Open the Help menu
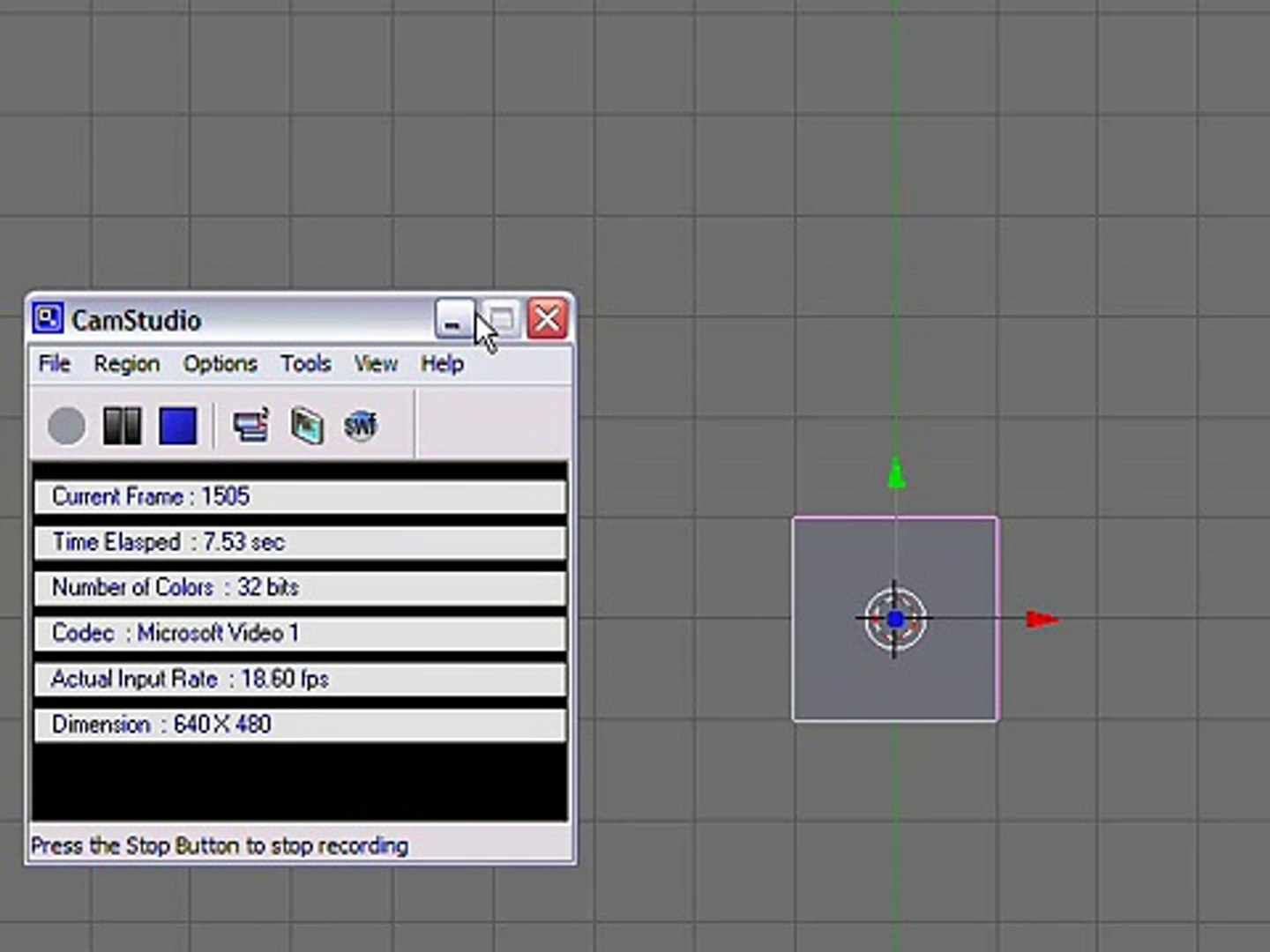The image size is (1270, 952). [x=442, y=363]
